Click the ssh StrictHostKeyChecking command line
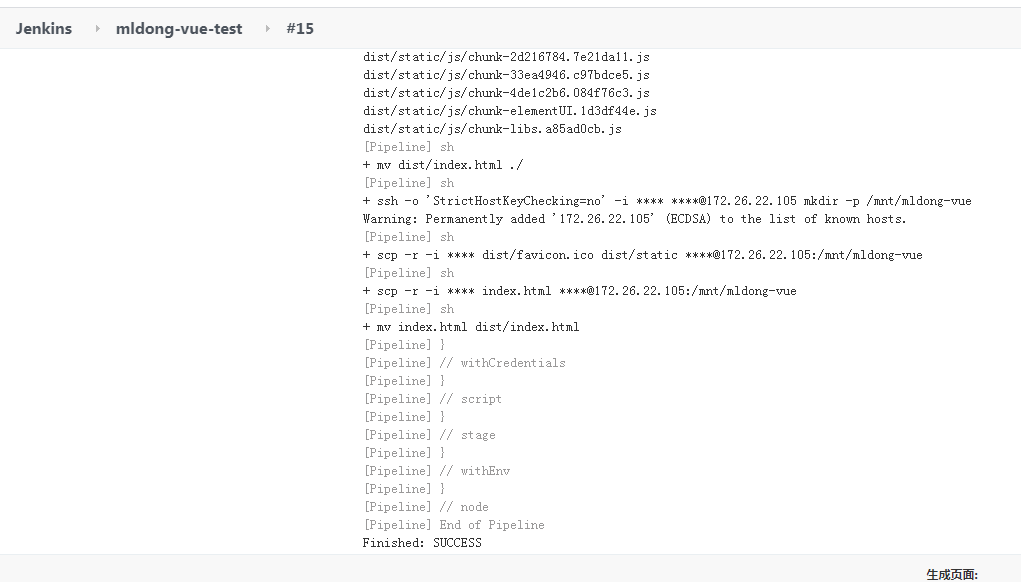This screenshot has width=1021, height=582. click(667, 201)
